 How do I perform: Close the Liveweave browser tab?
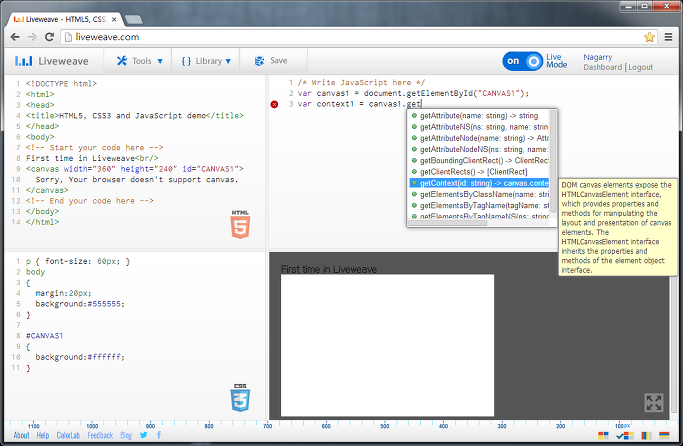point(114,19)
